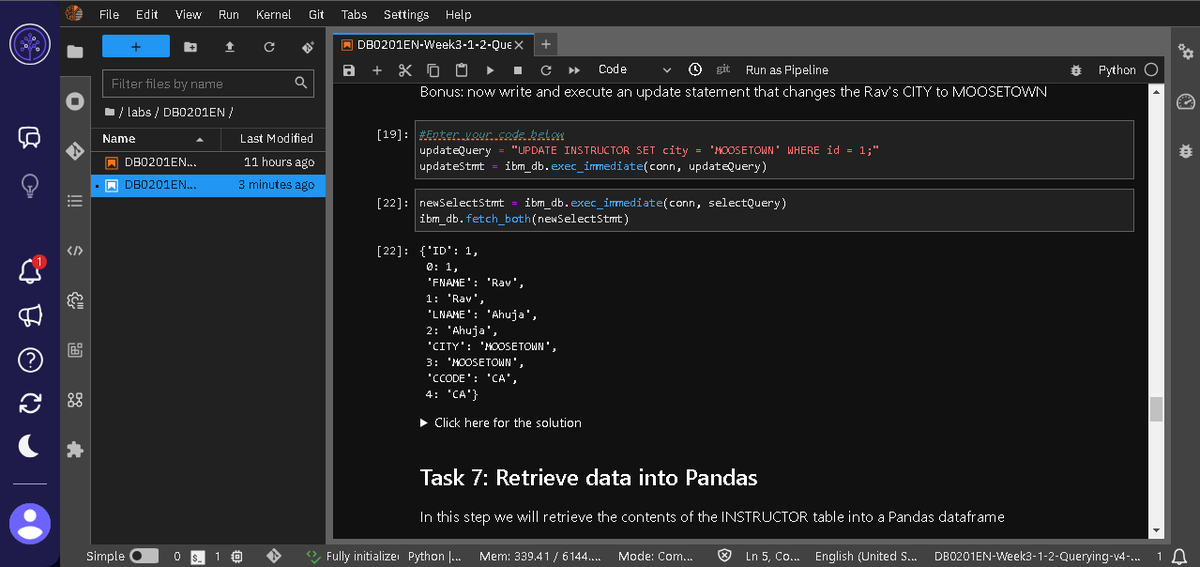This screenshot has width=1200, height=567.
Task: Open the Kernel menu
Action: (x=274, y=15)
